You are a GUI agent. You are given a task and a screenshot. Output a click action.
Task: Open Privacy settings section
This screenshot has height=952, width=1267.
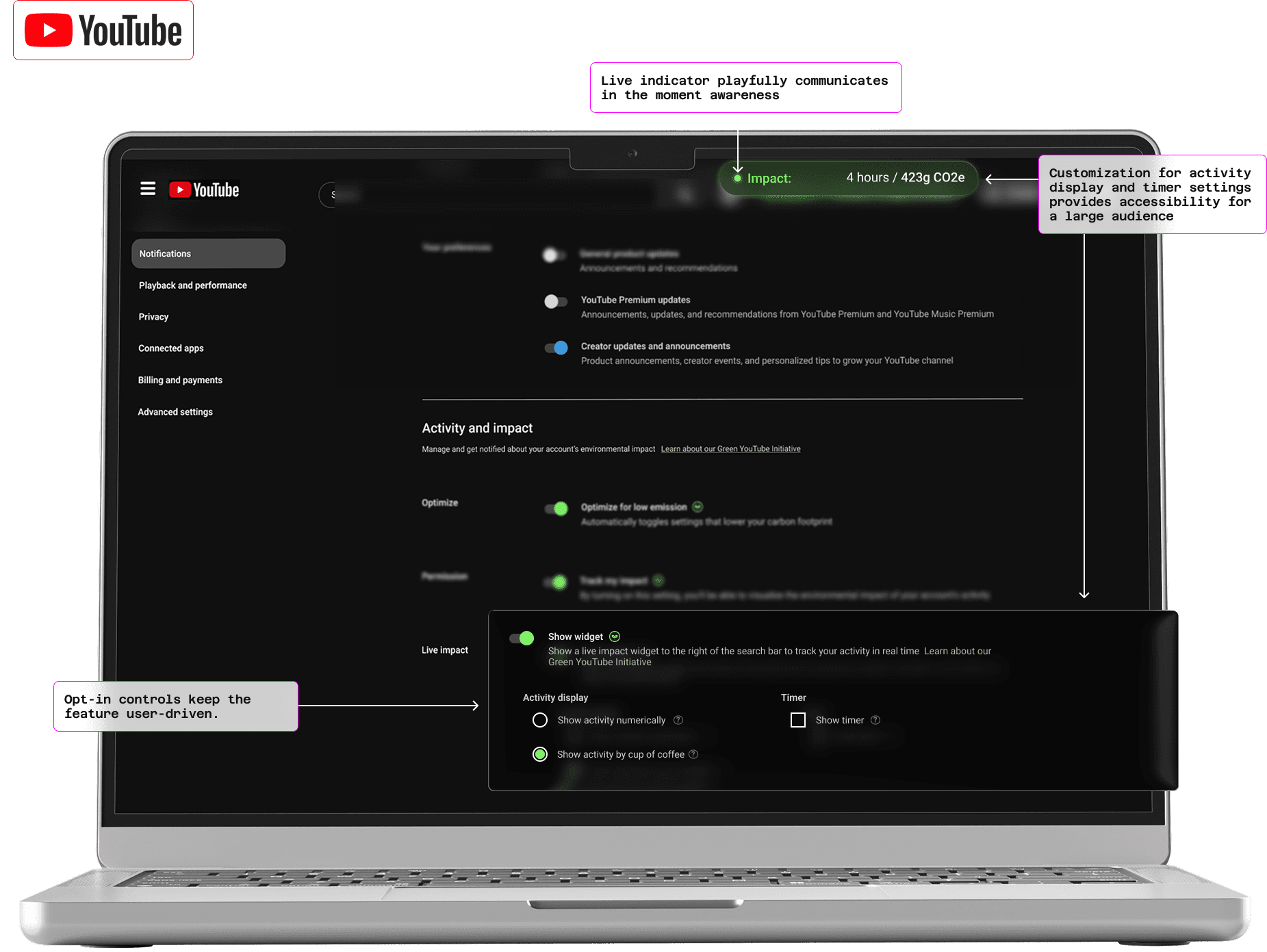pyautogui.click(x=153, y=317)
